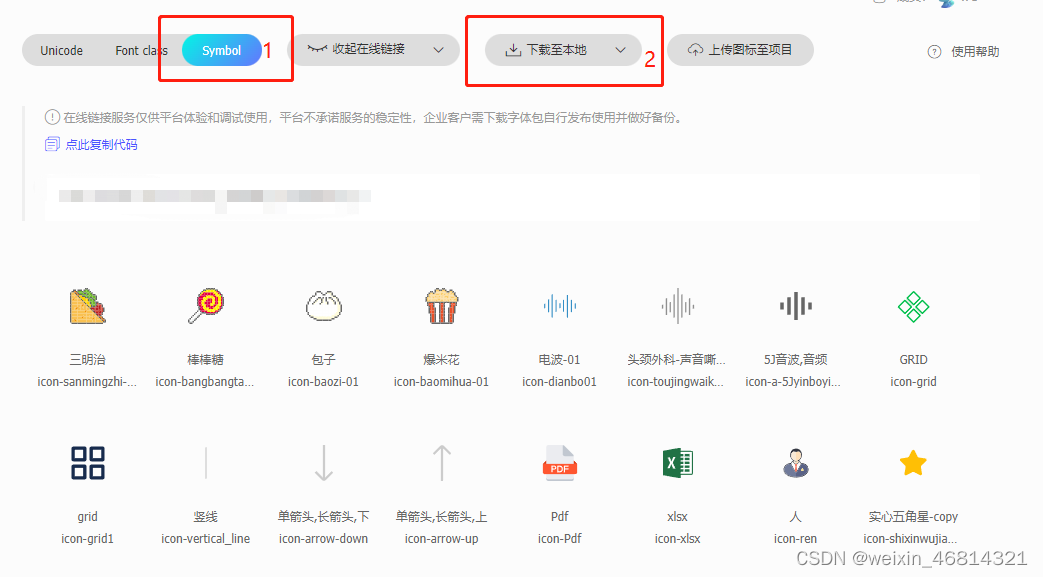Click the icon-ren text label

click(x=796, y=539)
